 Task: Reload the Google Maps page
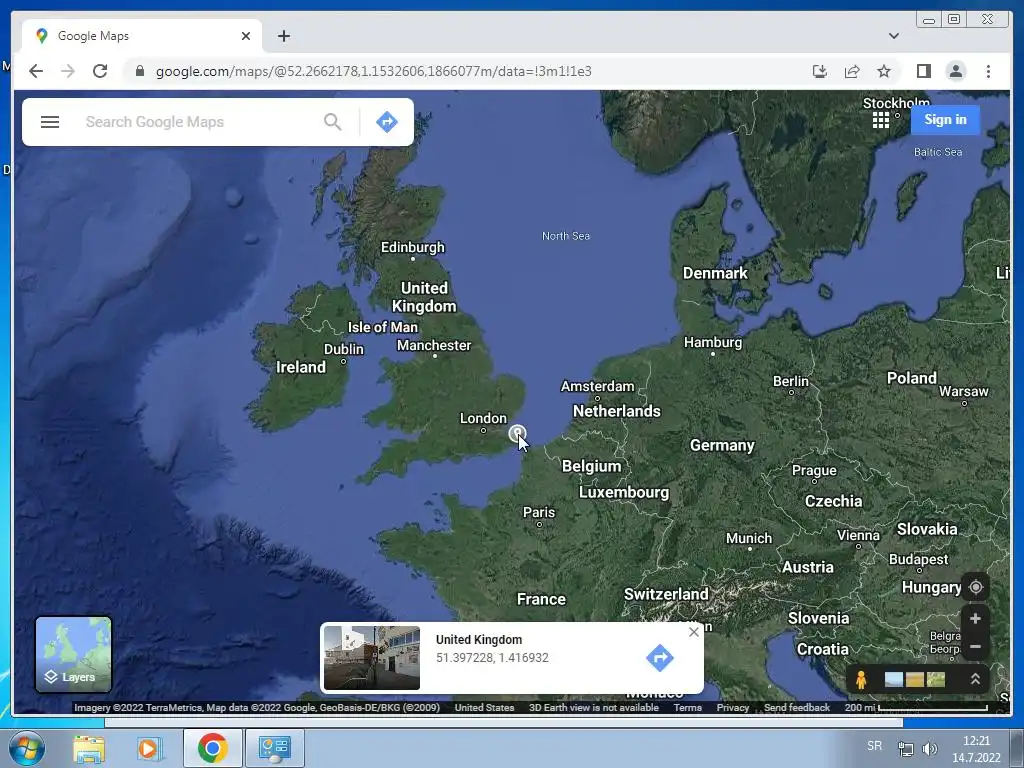[100, 71]
